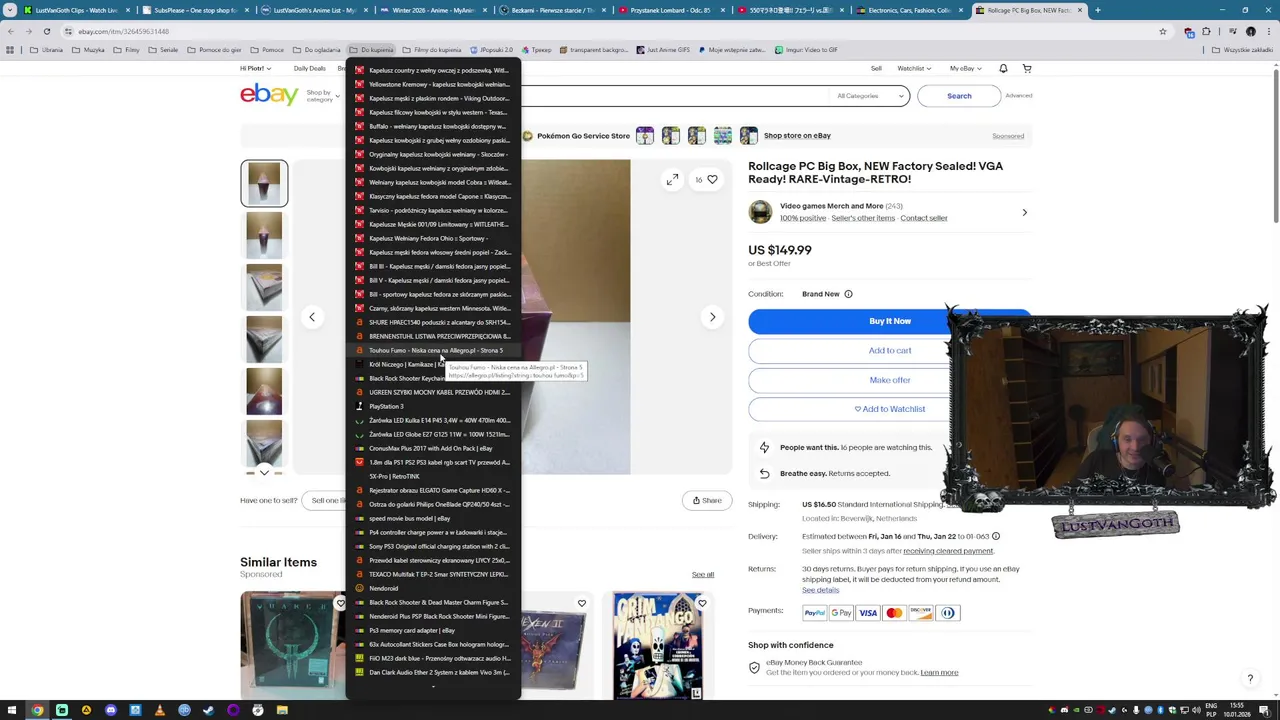The width and height of the screenshot is (1280, 720).
Task: Expand more thumbnails with the down chevron
Action: pos(264,472)
